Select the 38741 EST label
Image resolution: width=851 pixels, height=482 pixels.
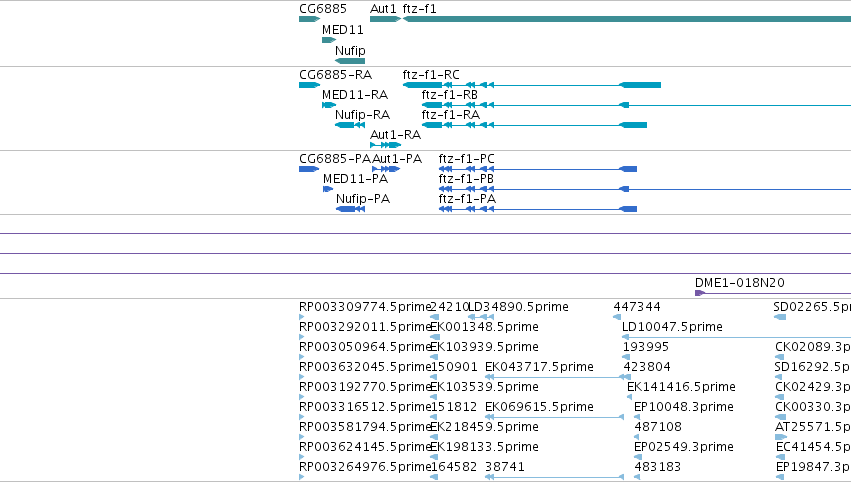tap(505, 467)
